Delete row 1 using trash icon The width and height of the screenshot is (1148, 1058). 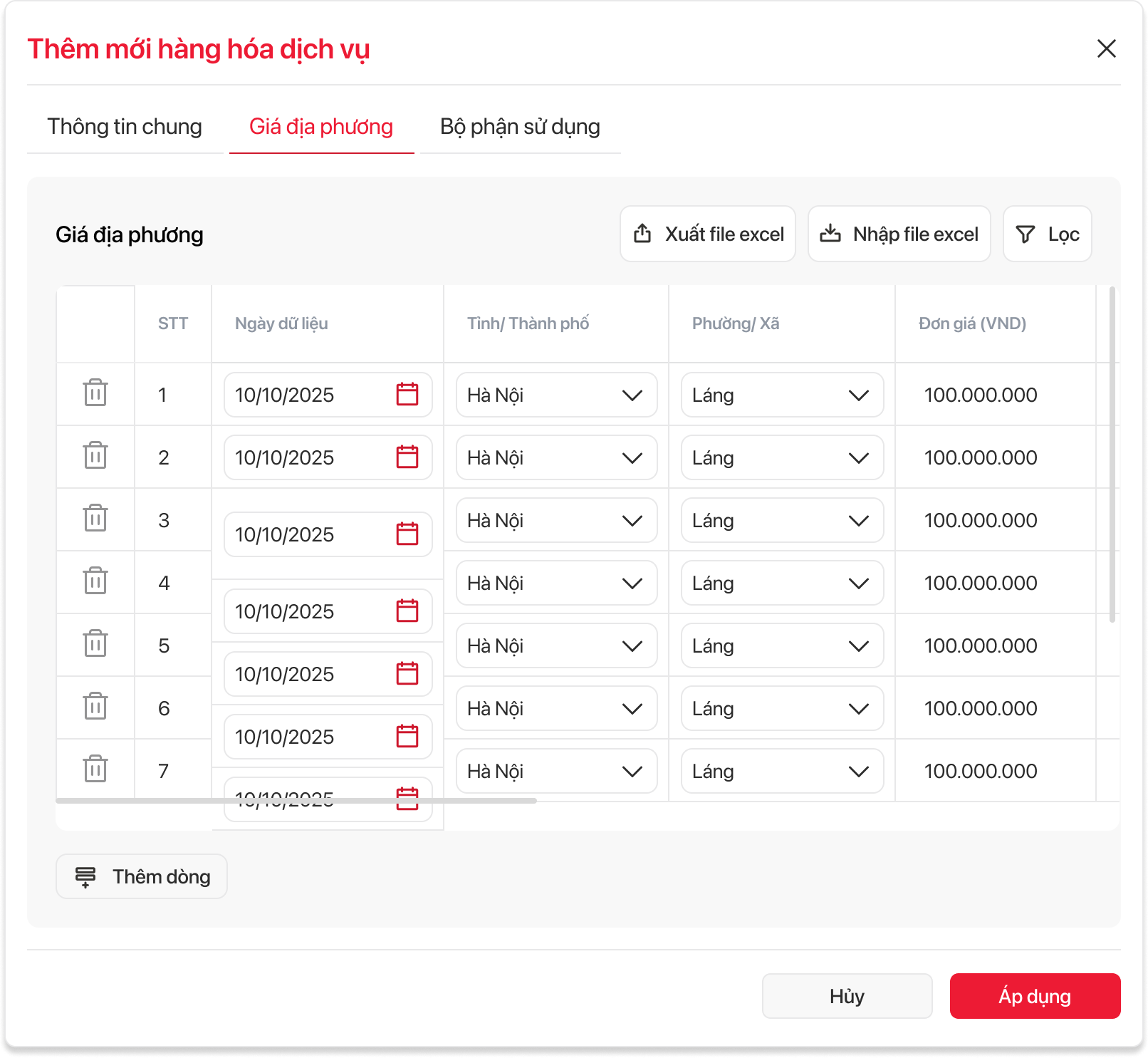pyautogui.click(x=95, y=393)
